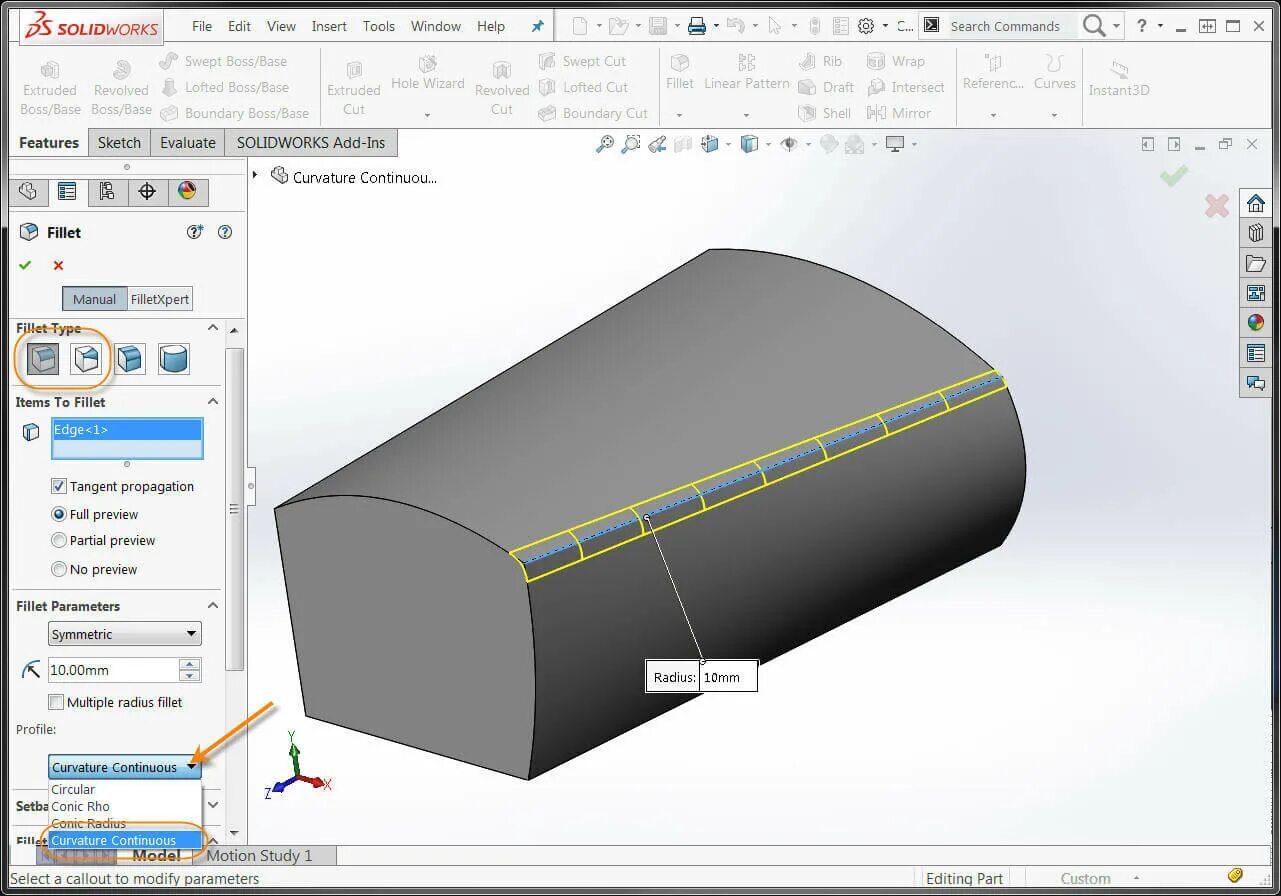Image resolution: width=1281 pixels, height=896 pixels.
Task: Enable Multiple radius fillet
Action: click(x=57, y=701)
